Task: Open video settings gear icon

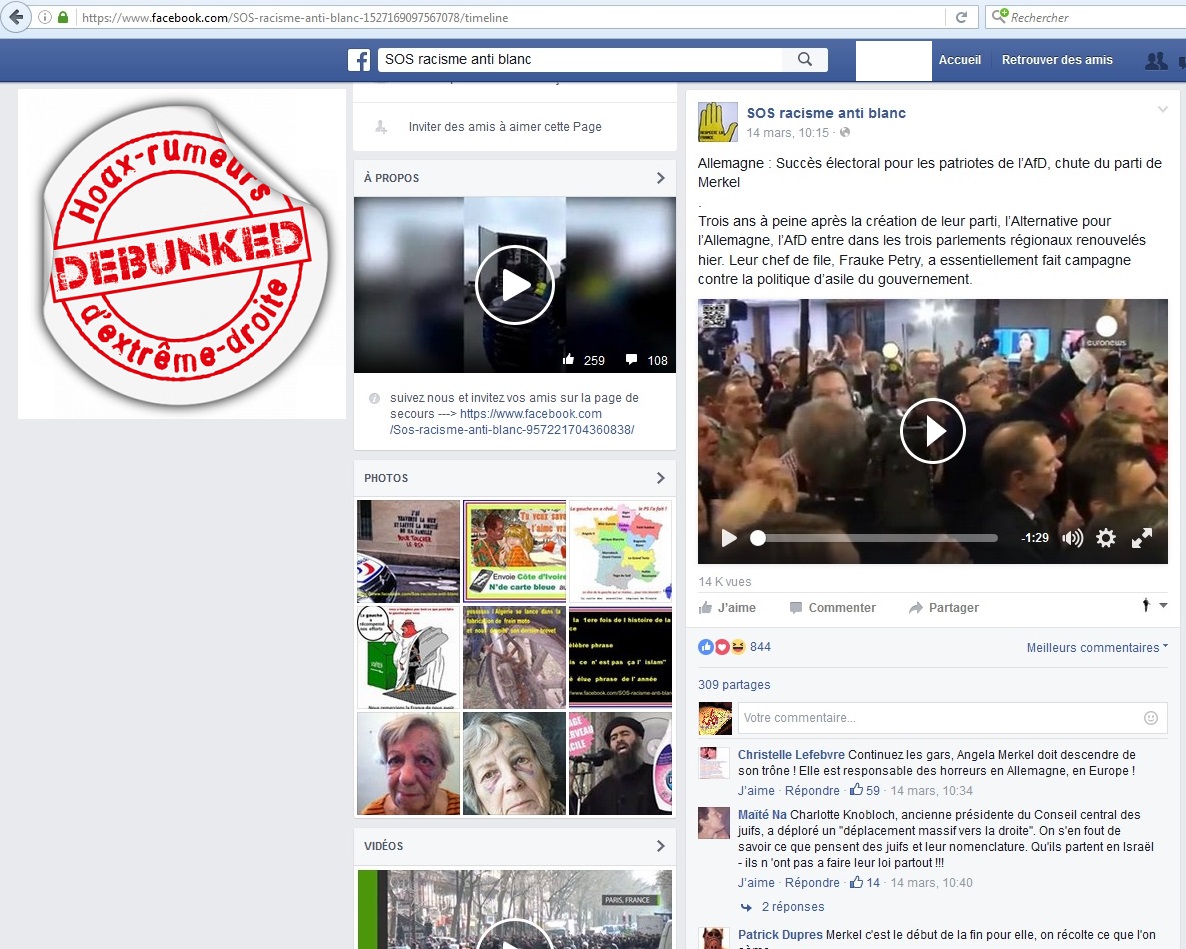Action: click(x=1106, y=538)
